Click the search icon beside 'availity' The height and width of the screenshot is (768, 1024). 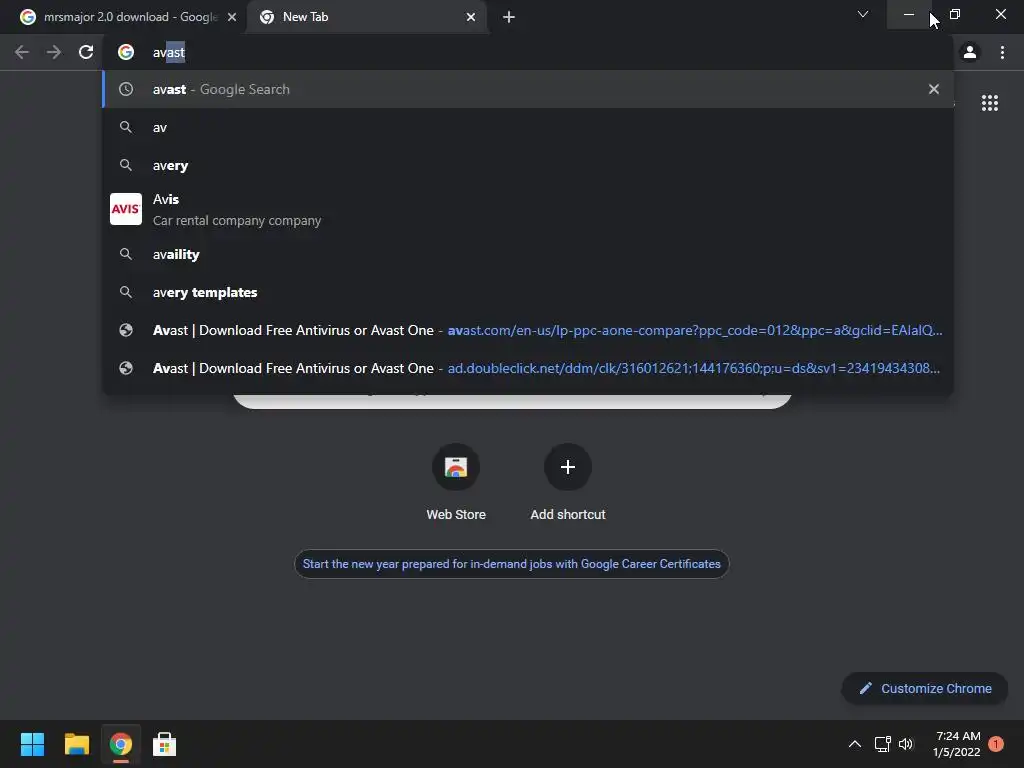(126, 254)
